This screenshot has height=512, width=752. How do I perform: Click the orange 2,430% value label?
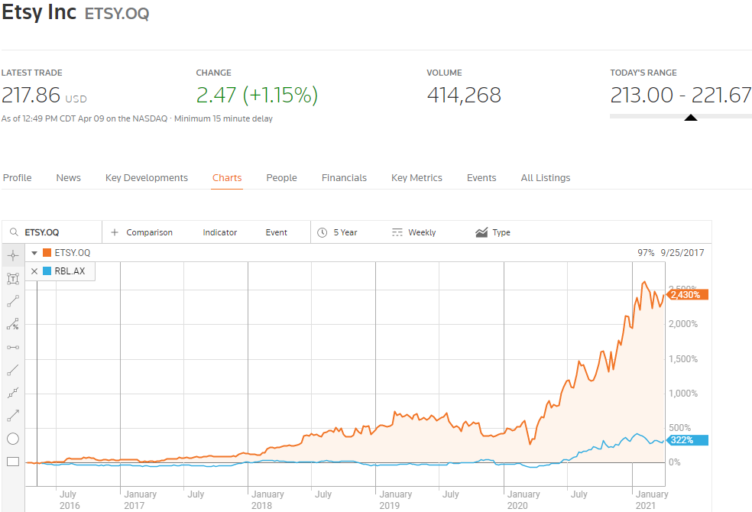pos(687,295)
